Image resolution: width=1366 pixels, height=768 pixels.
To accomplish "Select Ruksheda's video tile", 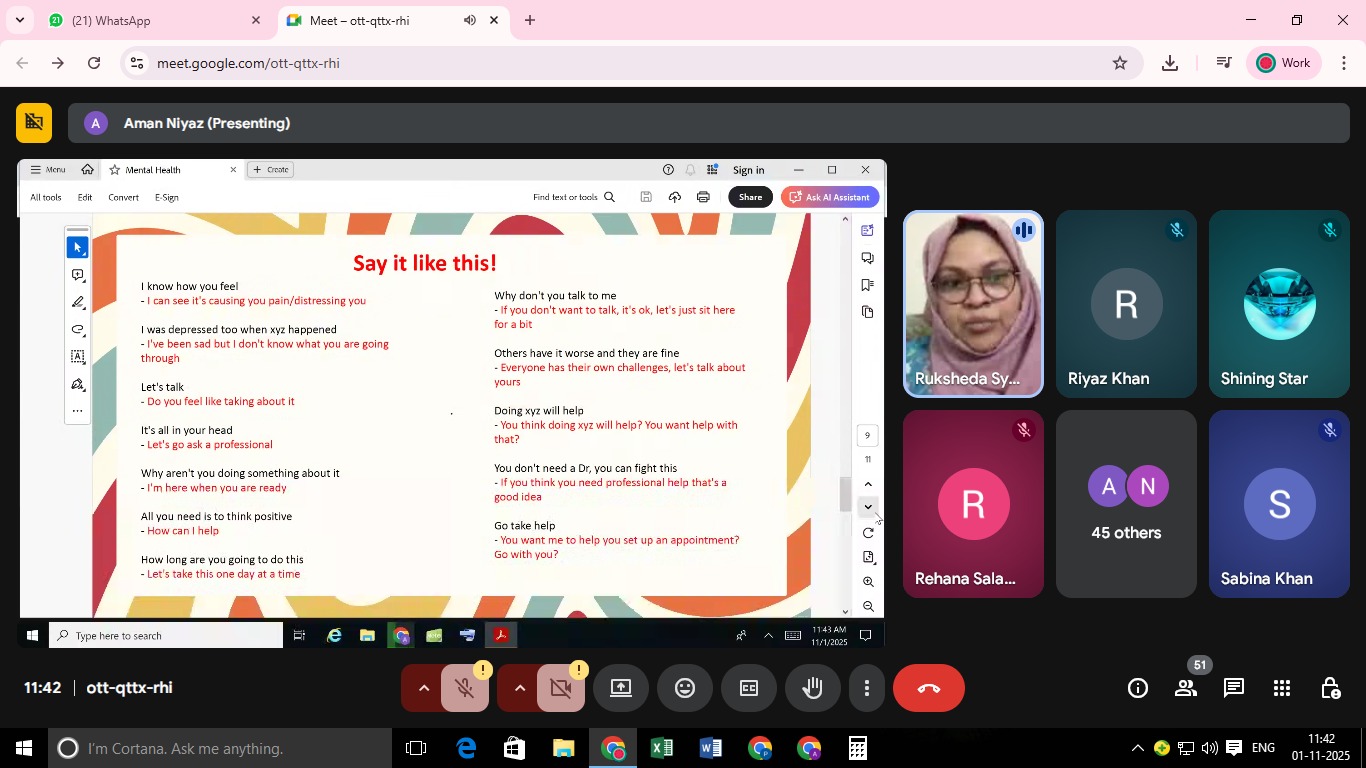I will pyautogui.click(x=973, y=304).
